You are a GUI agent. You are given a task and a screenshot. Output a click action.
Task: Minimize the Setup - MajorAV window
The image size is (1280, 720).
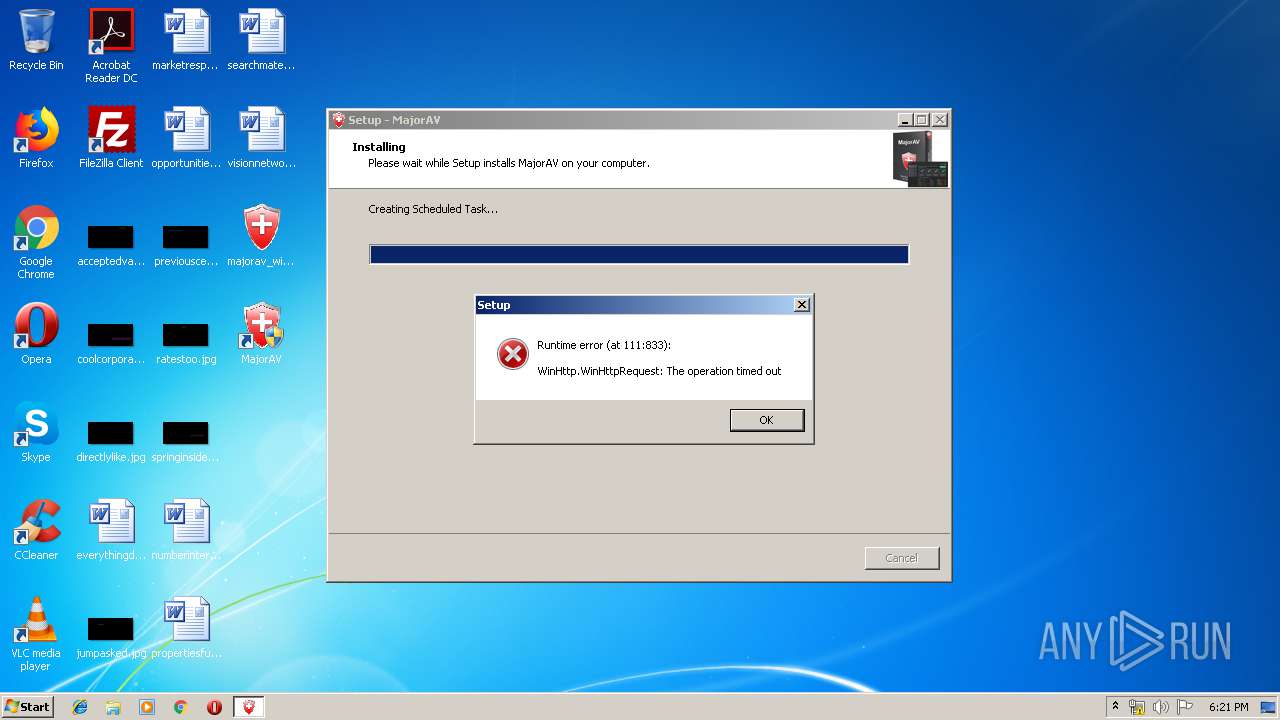904,120
